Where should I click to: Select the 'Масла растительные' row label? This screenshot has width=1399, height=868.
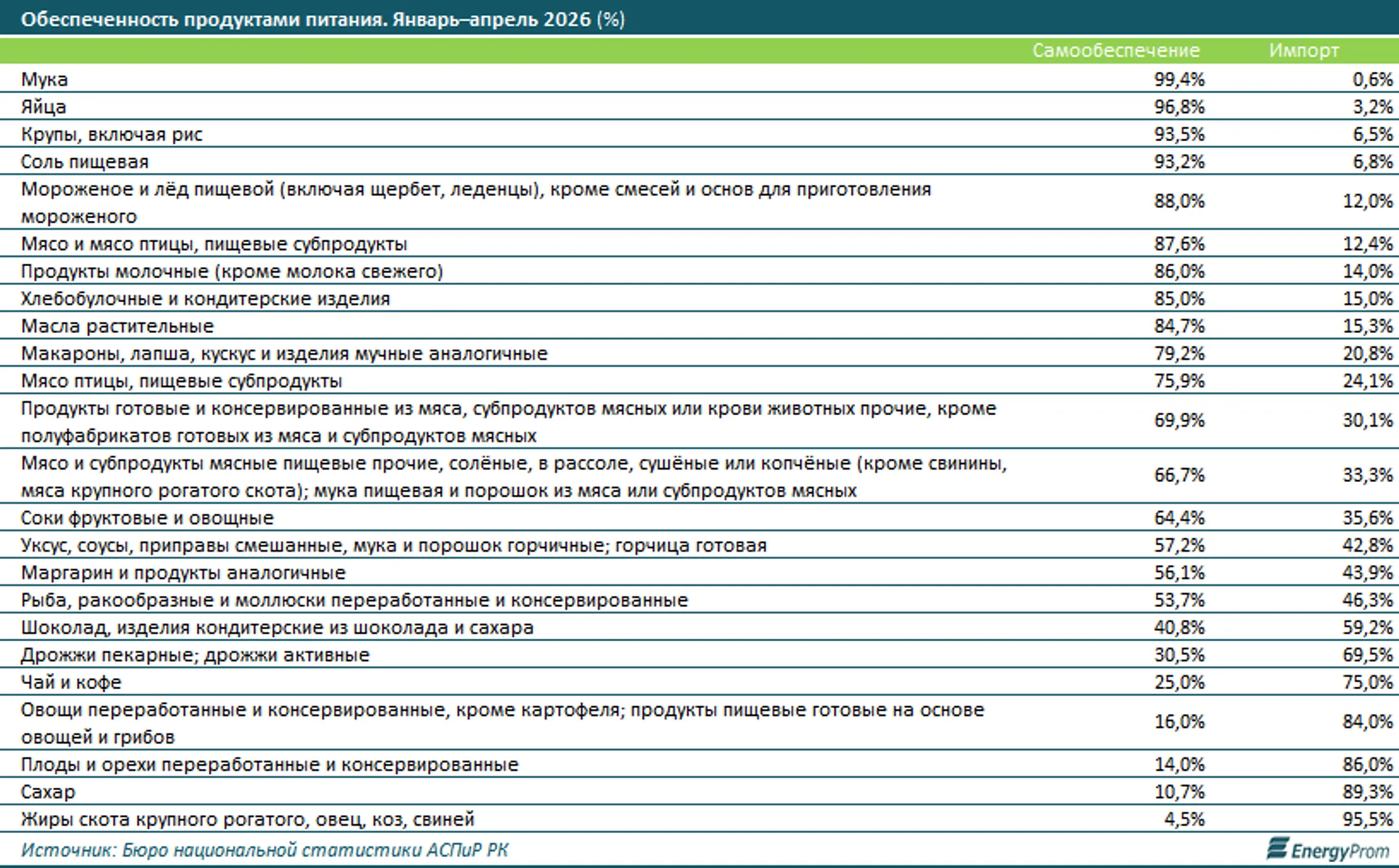[117, 326]
